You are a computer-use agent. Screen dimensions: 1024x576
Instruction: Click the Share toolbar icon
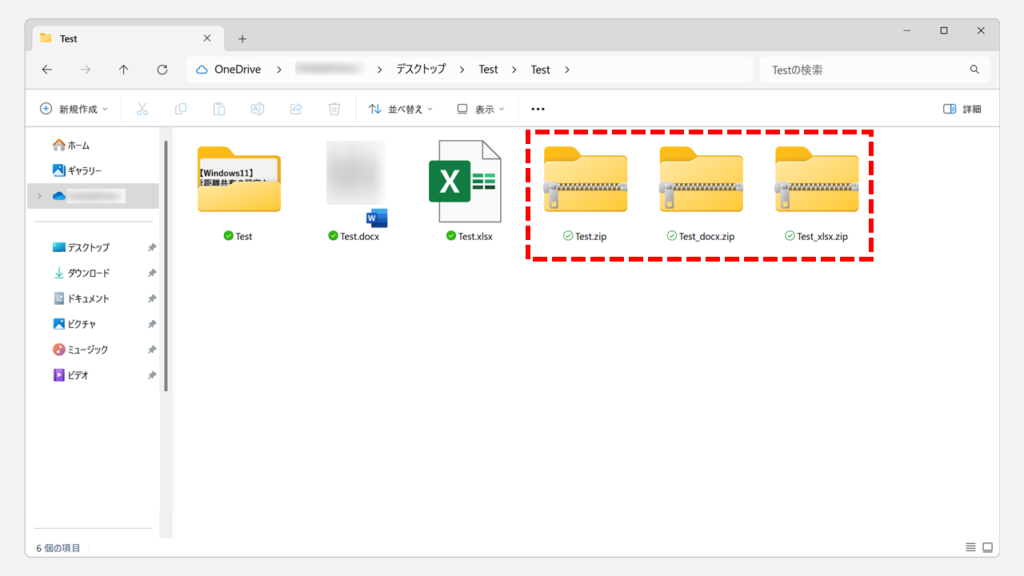tap(296, 109)
